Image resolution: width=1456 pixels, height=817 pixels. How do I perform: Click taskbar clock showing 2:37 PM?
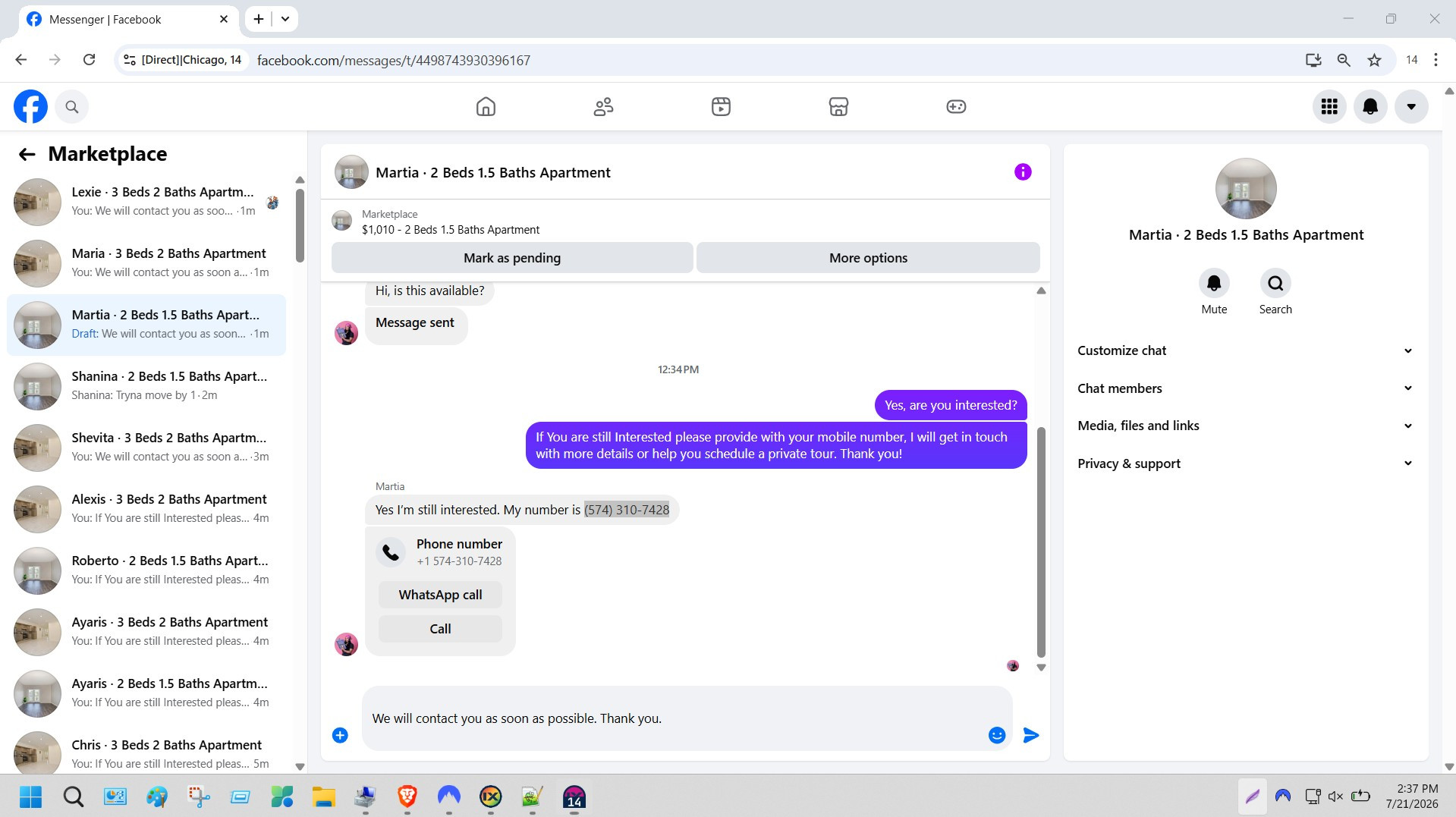pos(1411,797)
